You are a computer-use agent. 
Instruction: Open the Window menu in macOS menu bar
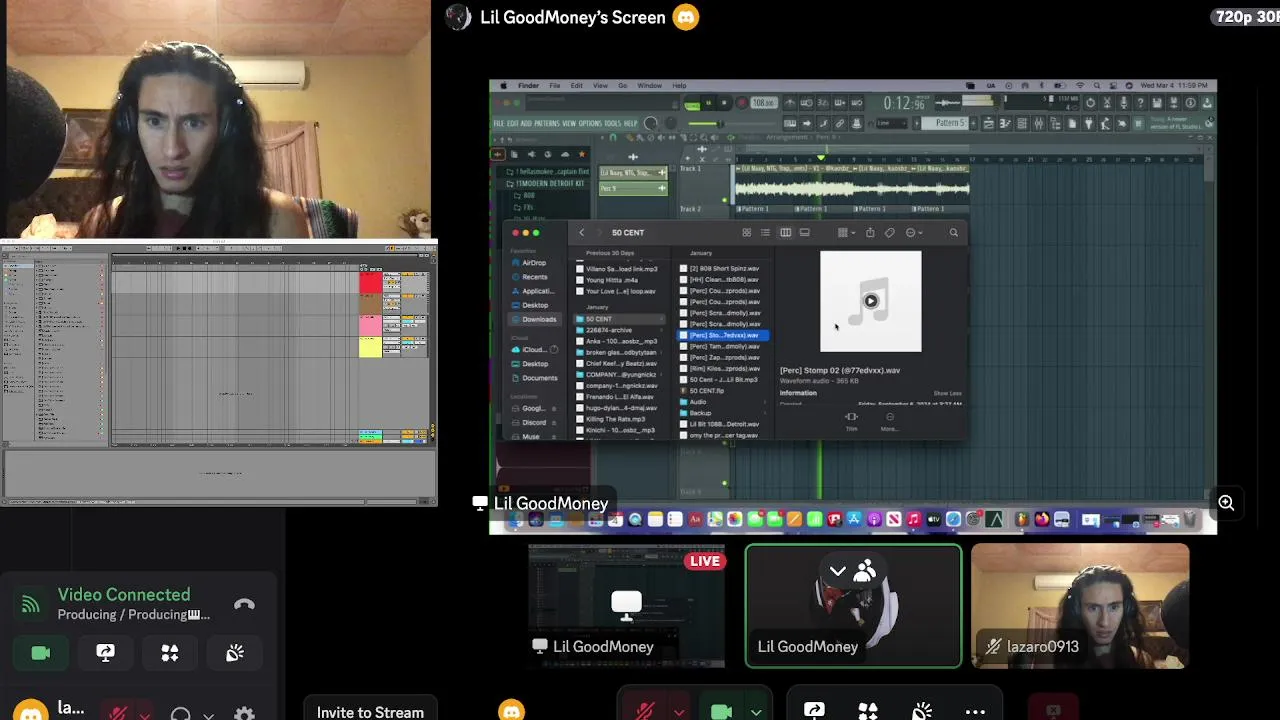click(x=649, y=86)
